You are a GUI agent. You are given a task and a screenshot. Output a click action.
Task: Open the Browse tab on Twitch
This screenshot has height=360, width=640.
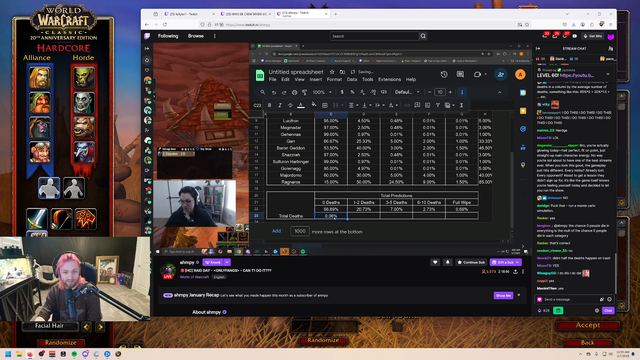click(196, 36)
